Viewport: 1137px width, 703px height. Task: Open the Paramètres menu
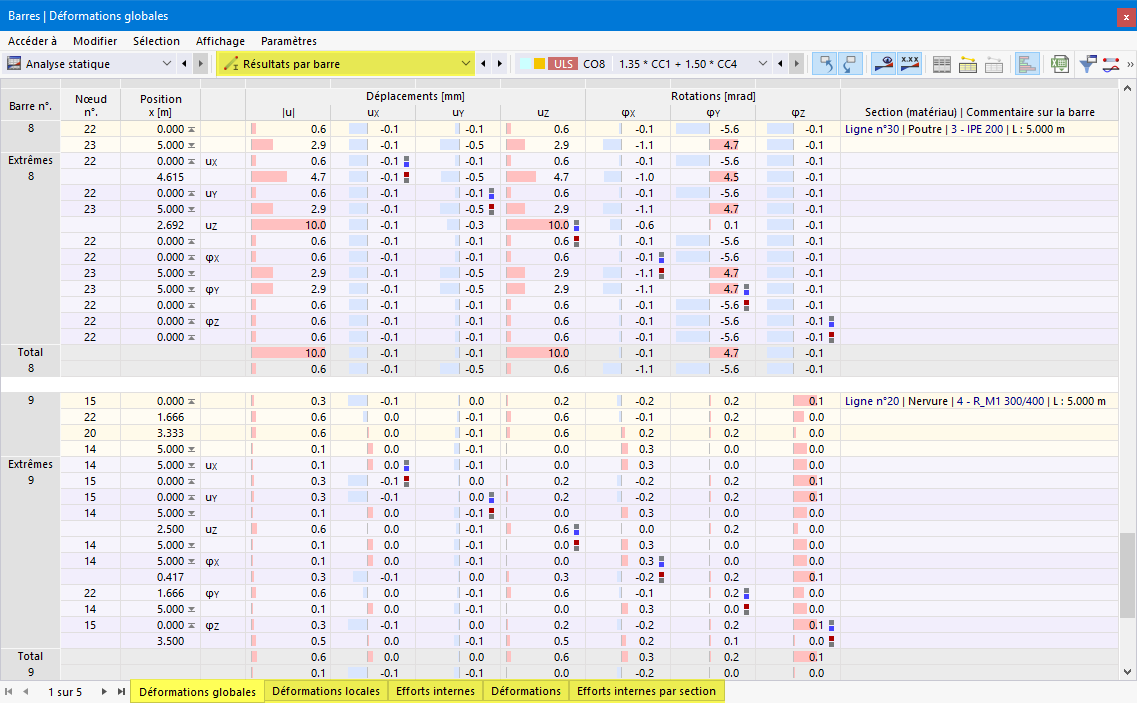click(x=289, y=41)
